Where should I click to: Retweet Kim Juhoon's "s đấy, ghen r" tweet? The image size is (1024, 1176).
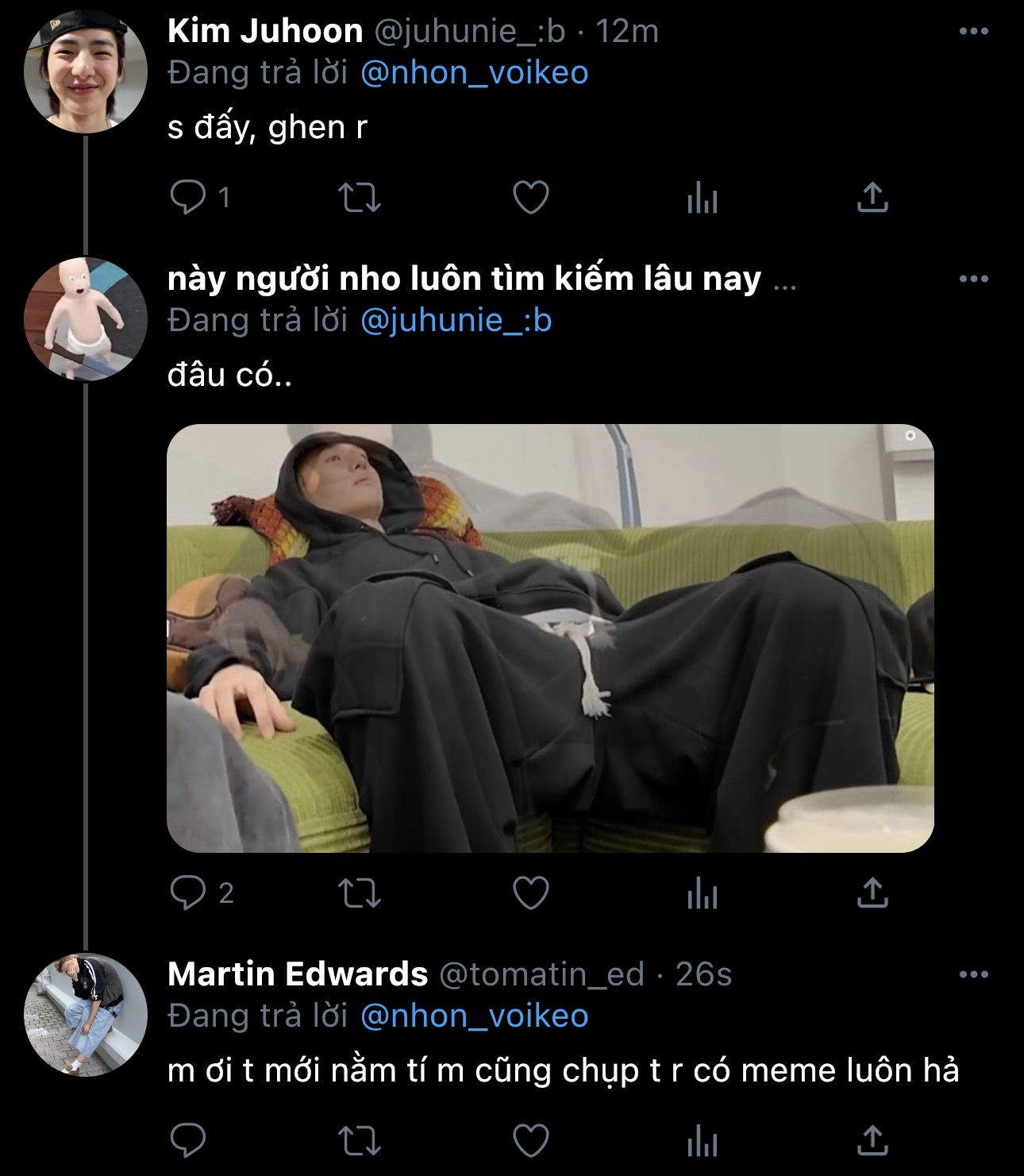tap(360, 198)
